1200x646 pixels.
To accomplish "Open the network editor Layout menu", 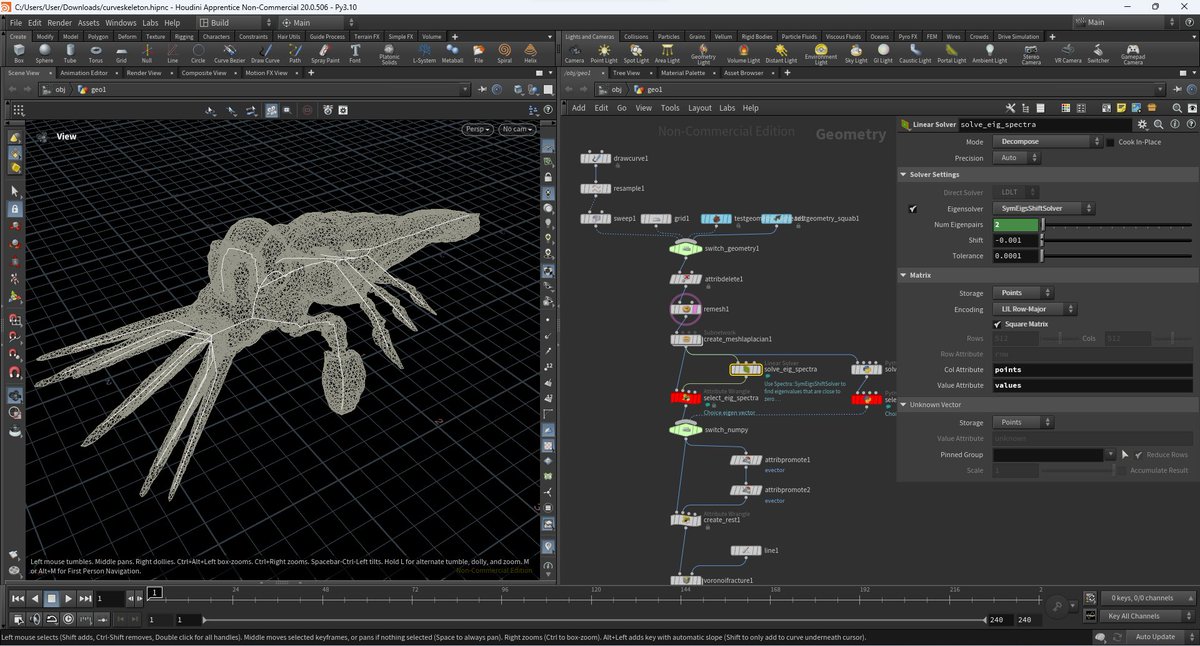I will (x=700, y=108).
